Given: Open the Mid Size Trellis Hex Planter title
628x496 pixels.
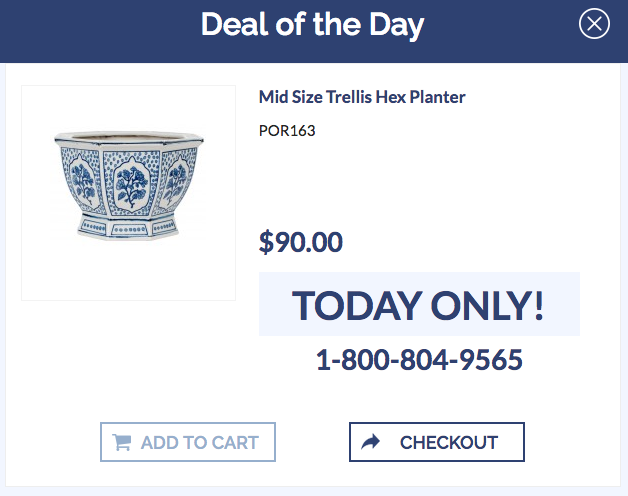Looking at the screenshot, I should coord(362,97).
